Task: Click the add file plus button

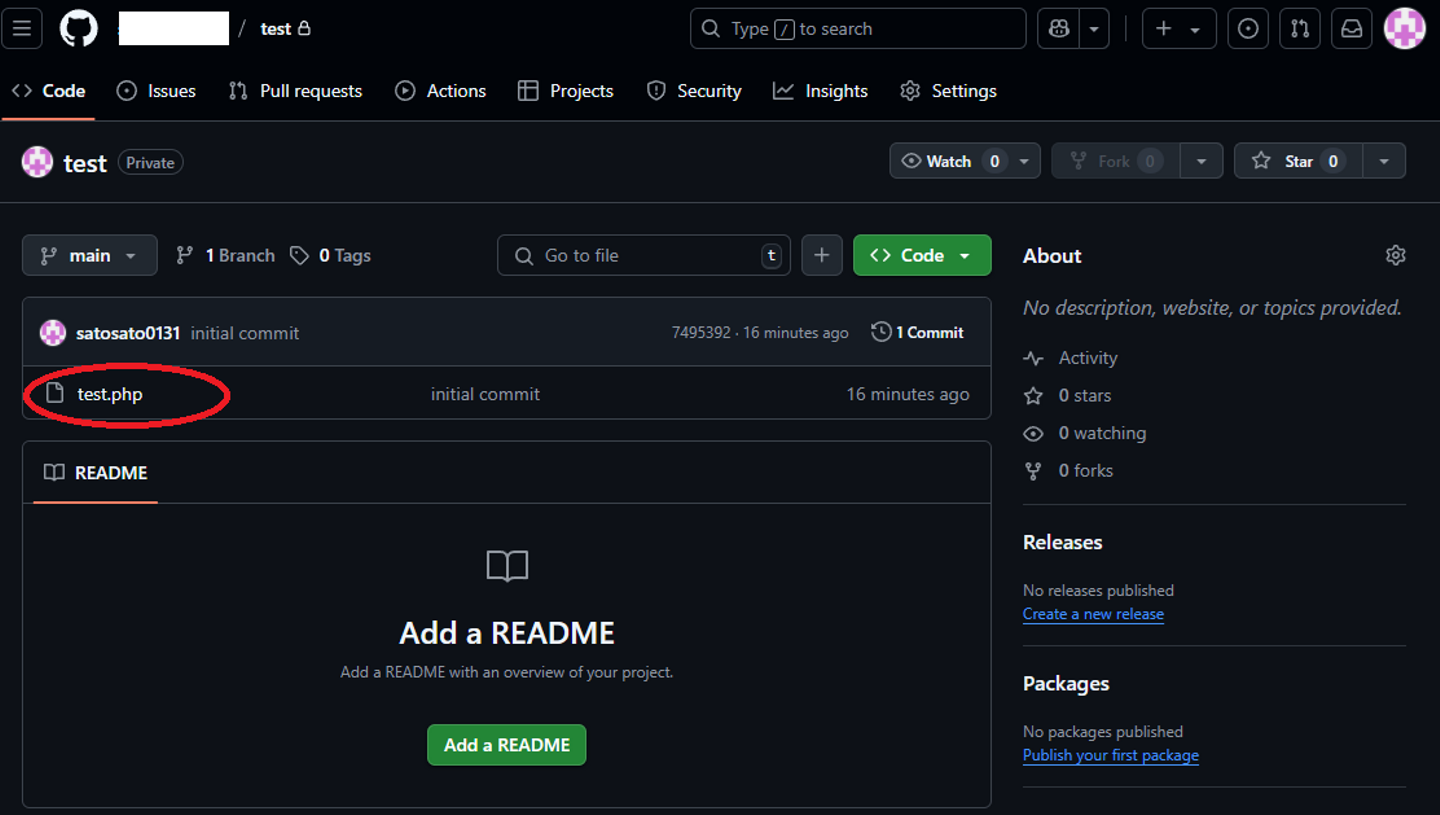Action: coord(822,255)
